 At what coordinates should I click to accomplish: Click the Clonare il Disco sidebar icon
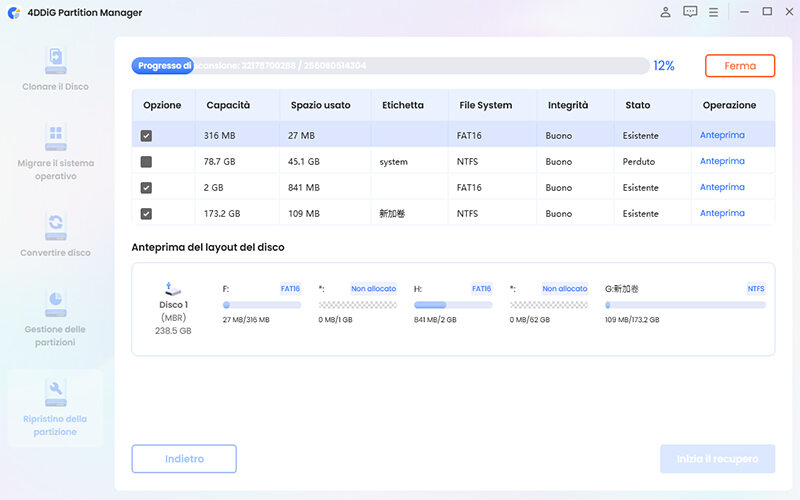coord(55,61)
